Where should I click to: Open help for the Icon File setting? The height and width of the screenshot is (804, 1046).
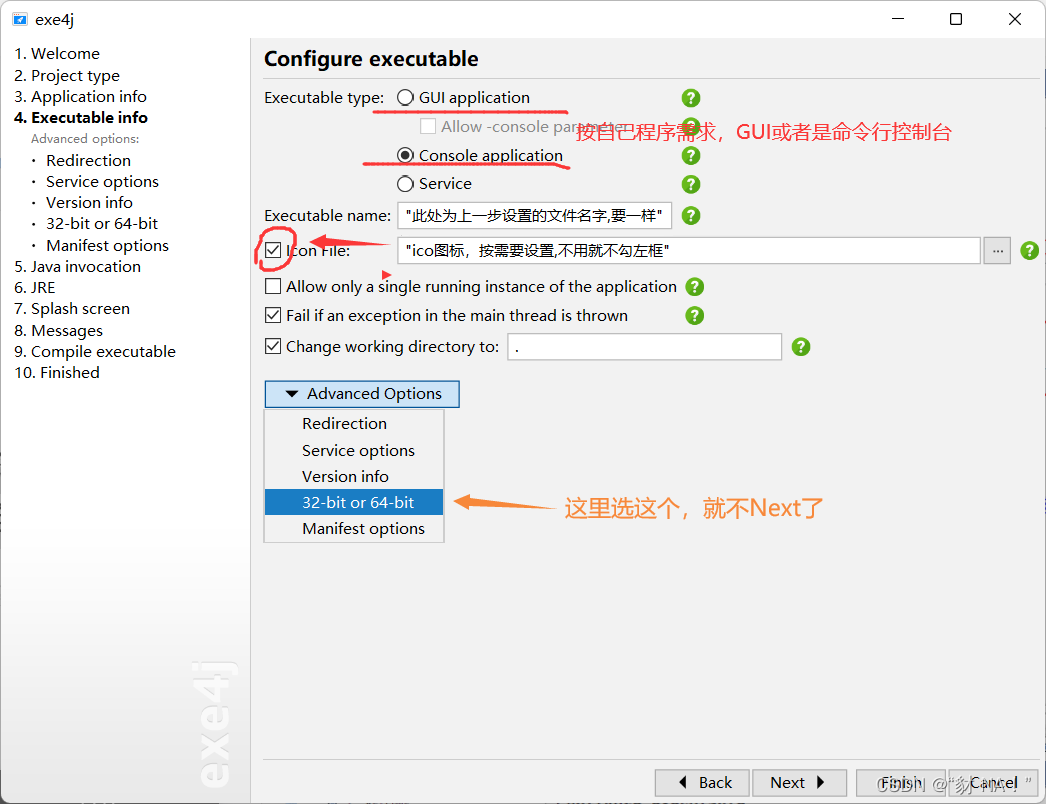[1029, 250]
